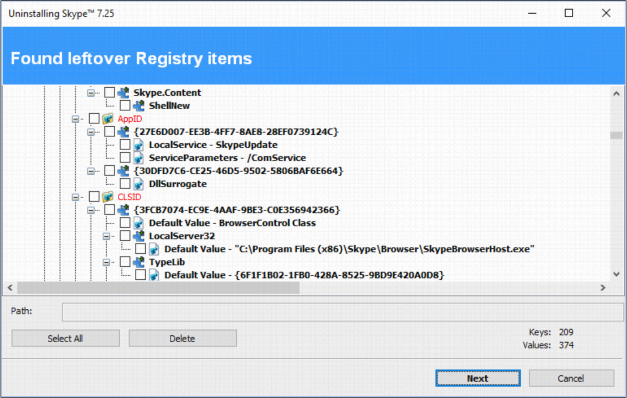Viewport: 627px width, 398px height.
Task: Click the vertical scrollbar thumb
Action: (x=616, y=135)
